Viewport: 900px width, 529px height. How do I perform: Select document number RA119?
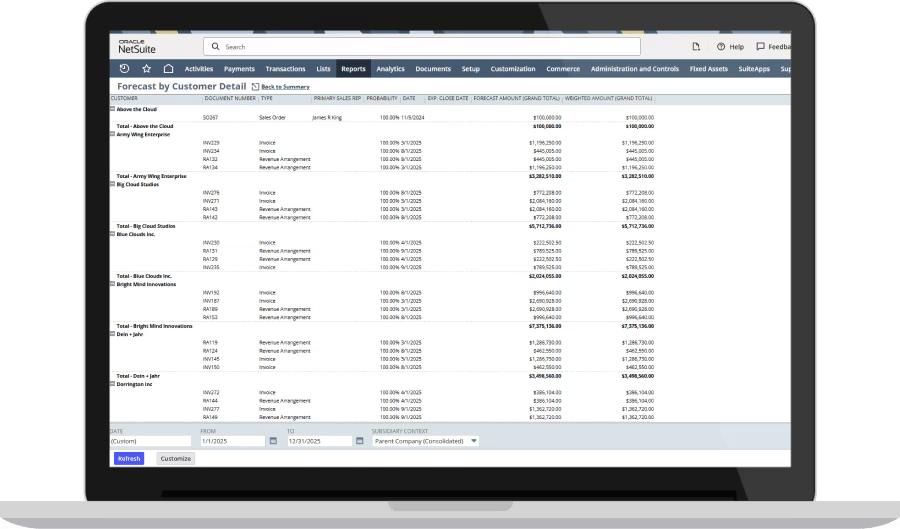pos(210,343)
